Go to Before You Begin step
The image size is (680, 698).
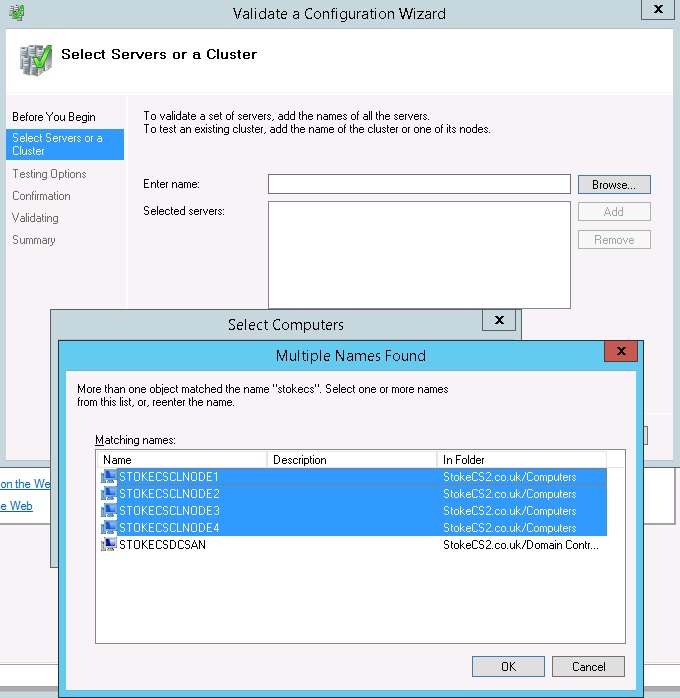pyautogui.click(x=54, y=117)
